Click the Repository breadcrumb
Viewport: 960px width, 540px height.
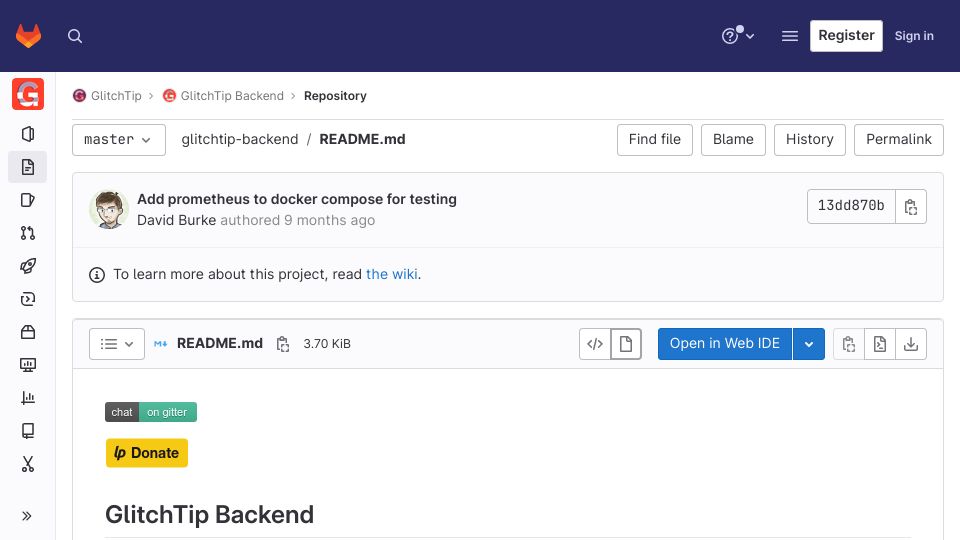coord(335,96)
